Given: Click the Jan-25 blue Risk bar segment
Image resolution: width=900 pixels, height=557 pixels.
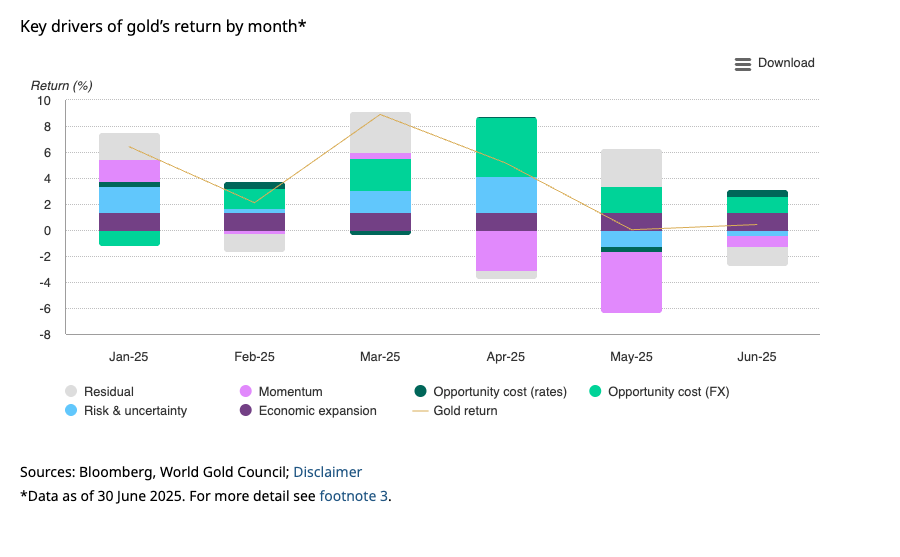Looking at the screenshot, I should tap(130, 200).
